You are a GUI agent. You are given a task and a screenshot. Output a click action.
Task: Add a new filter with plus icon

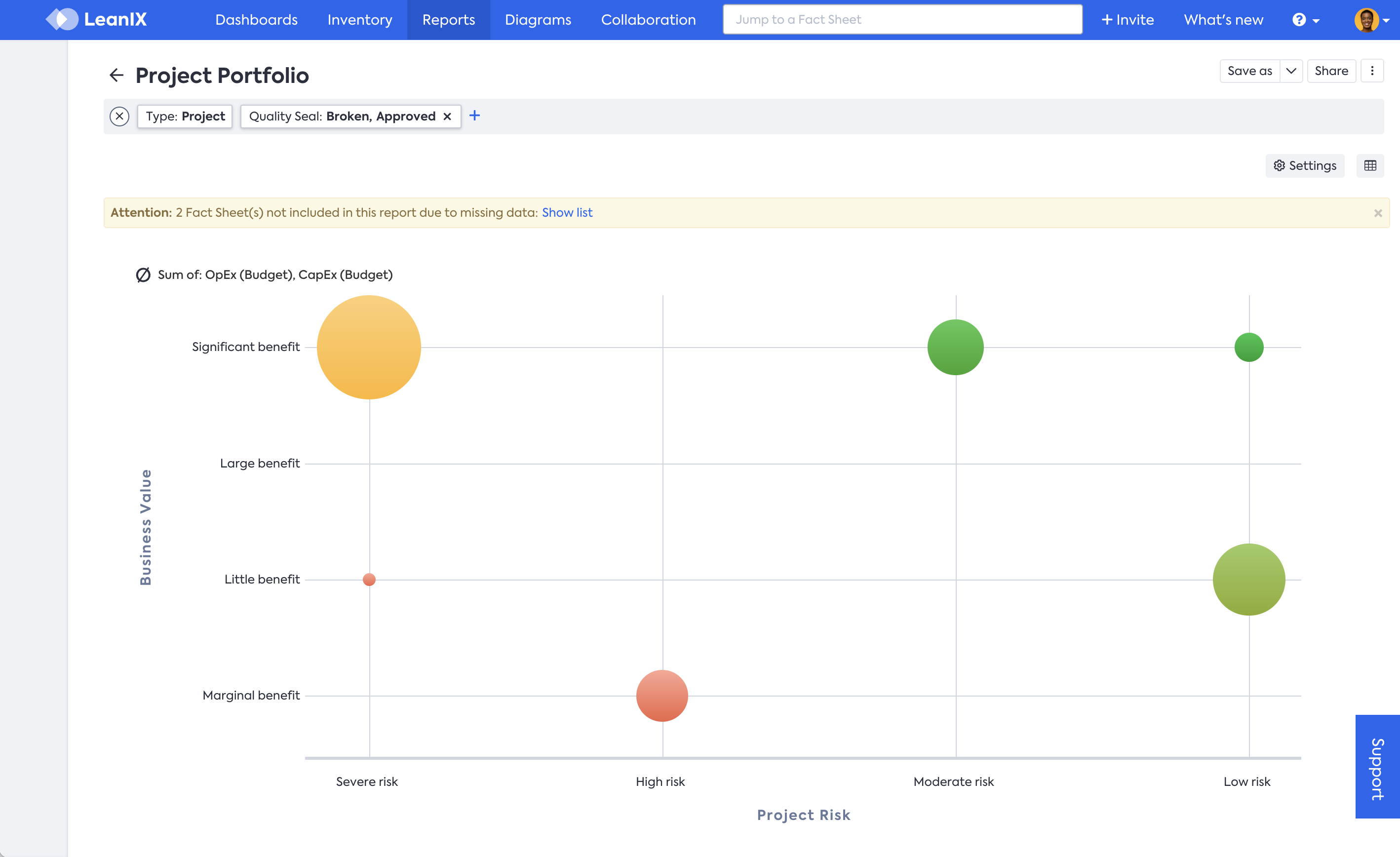[x=474, y=116]
